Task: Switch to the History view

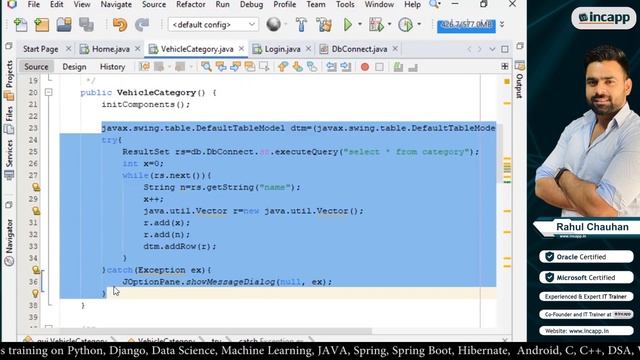Action: (x=112, y=67)
